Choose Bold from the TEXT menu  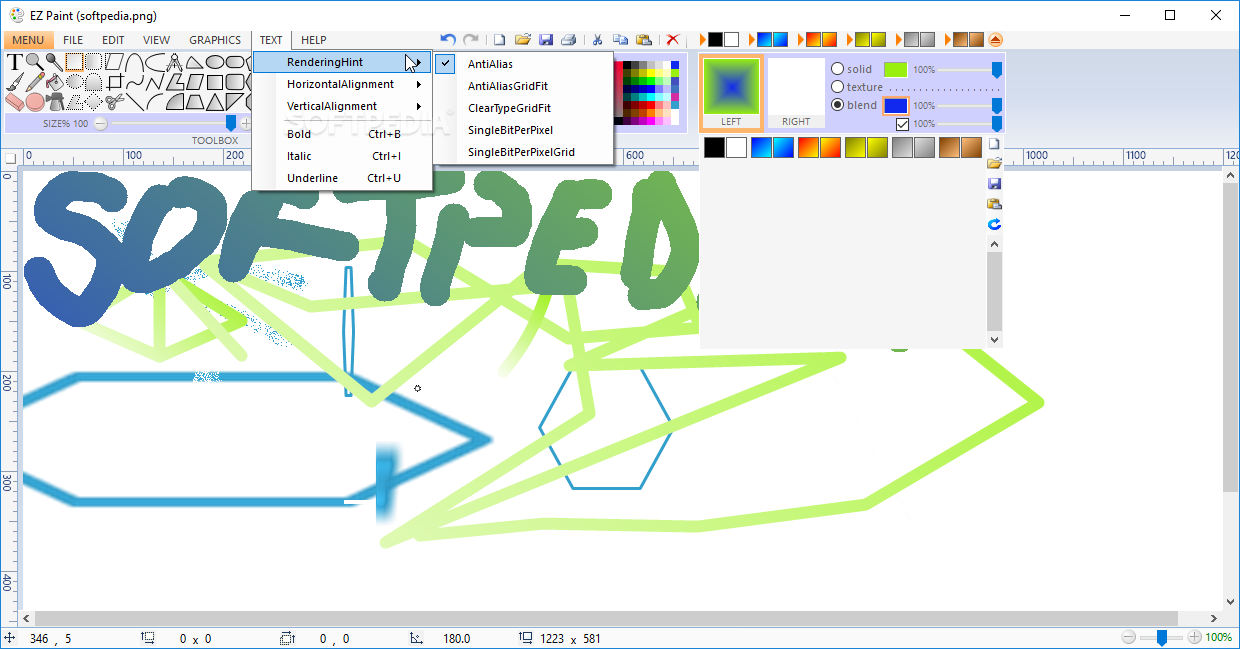click(342, 134)
